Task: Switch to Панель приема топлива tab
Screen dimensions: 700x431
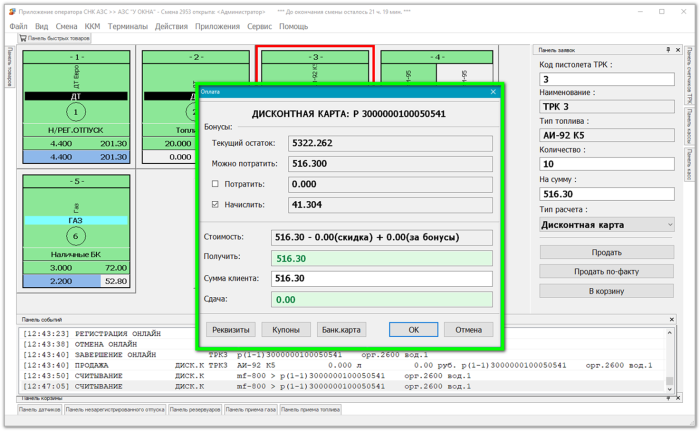Action: 311,410
